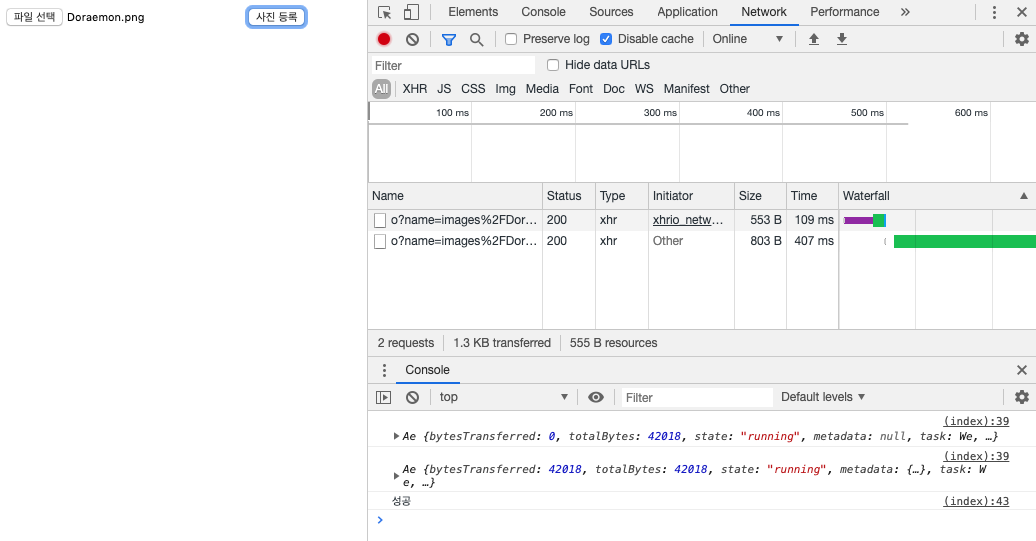
Task: Filter requests by JS
Action: 444,89
